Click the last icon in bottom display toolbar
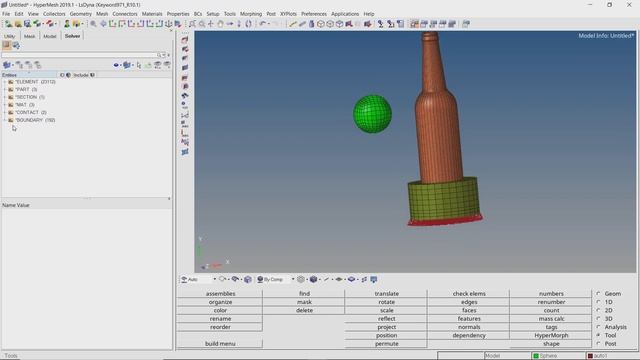The width and height of the screenshot is (640, 360). point(373,279)
